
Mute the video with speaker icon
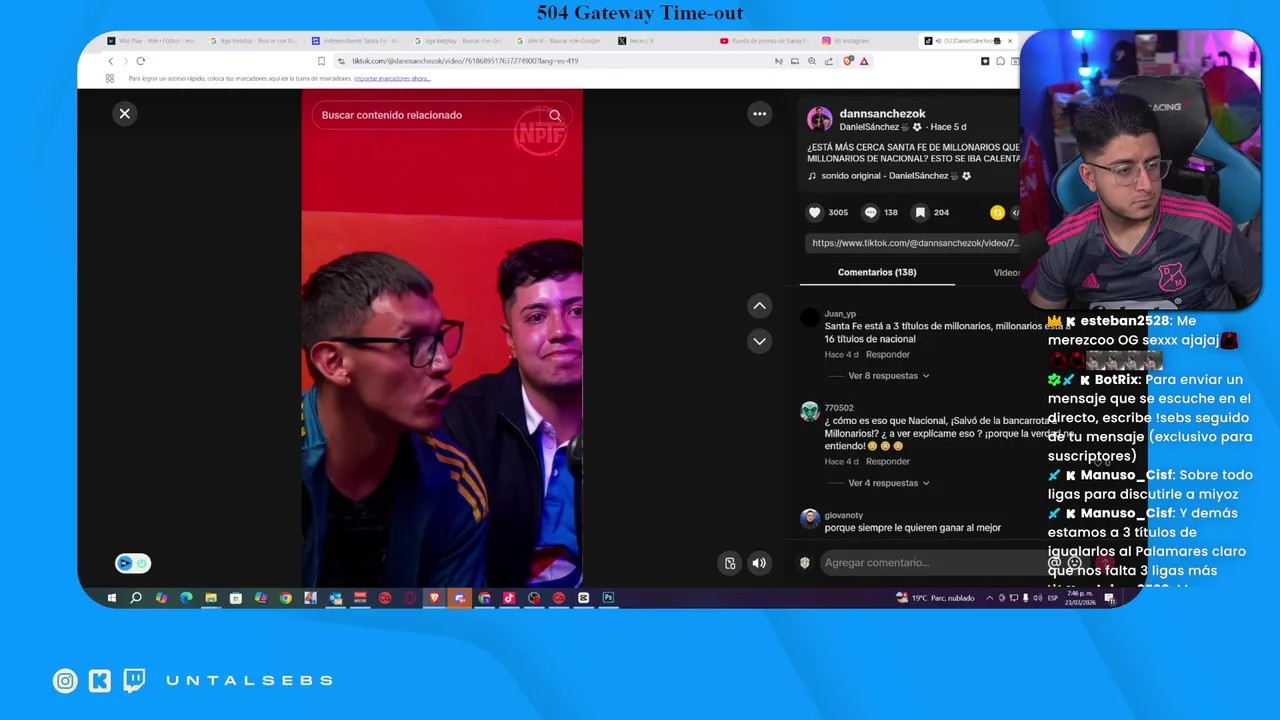tap(759, 563)
